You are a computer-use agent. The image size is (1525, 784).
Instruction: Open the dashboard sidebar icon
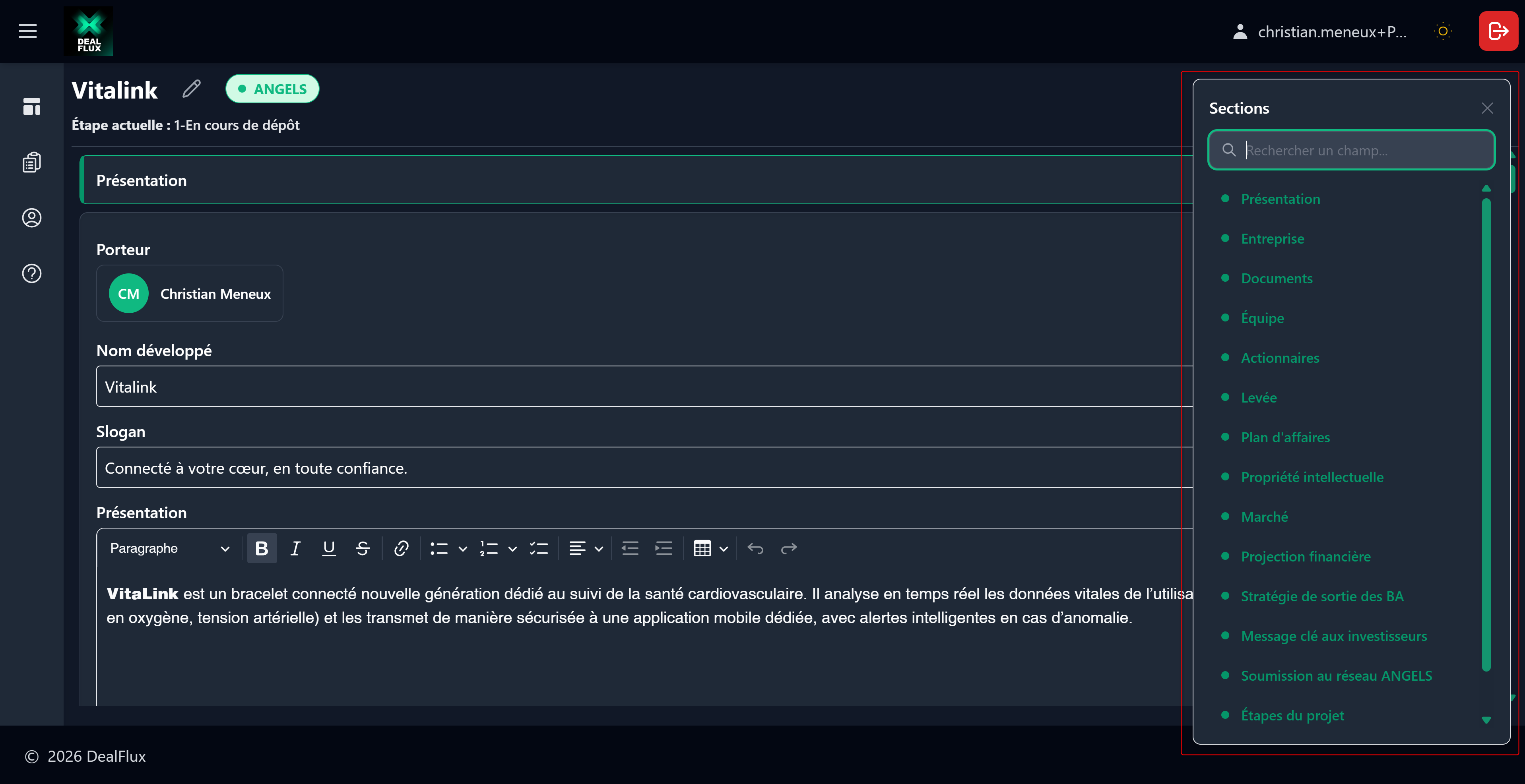[31, 106]
